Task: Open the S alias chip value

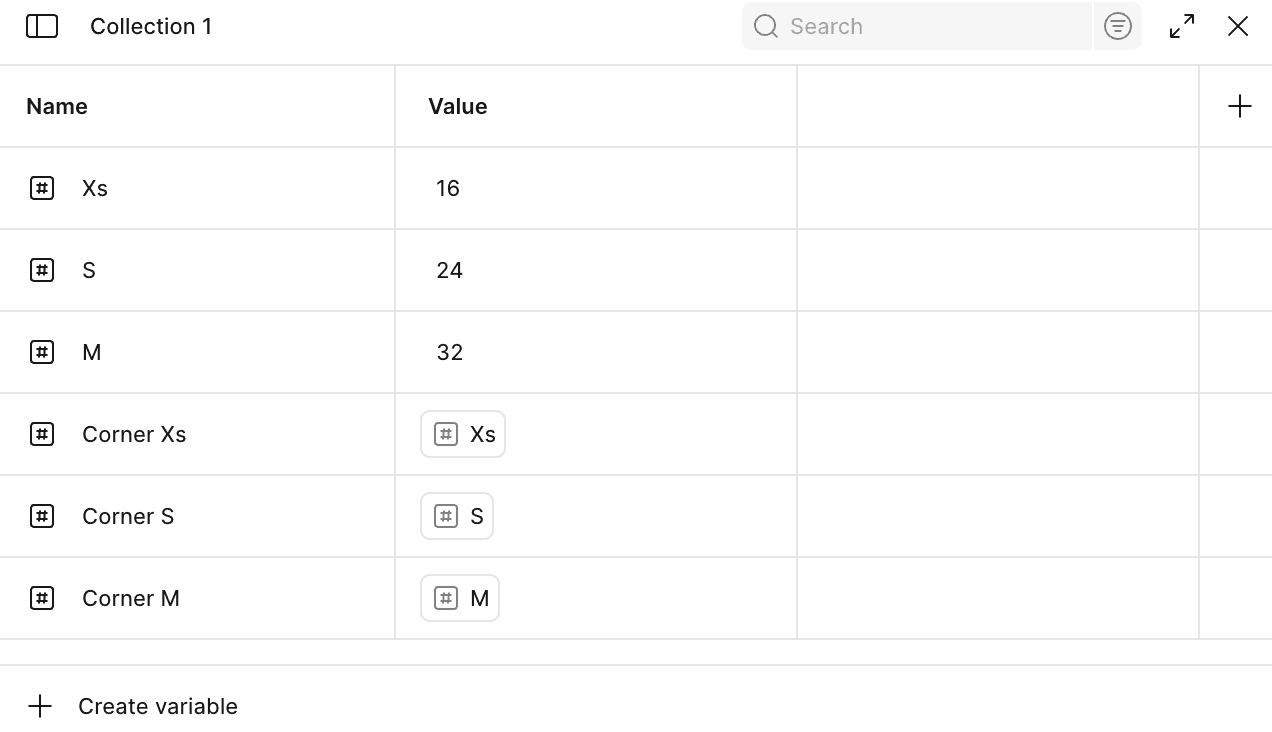Action: [457, 516]
